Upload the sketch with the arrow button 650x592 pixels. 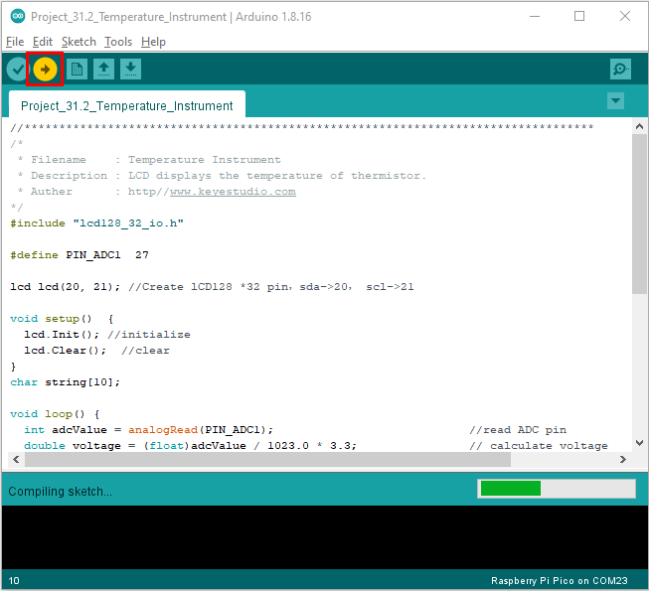click(45, 69)
